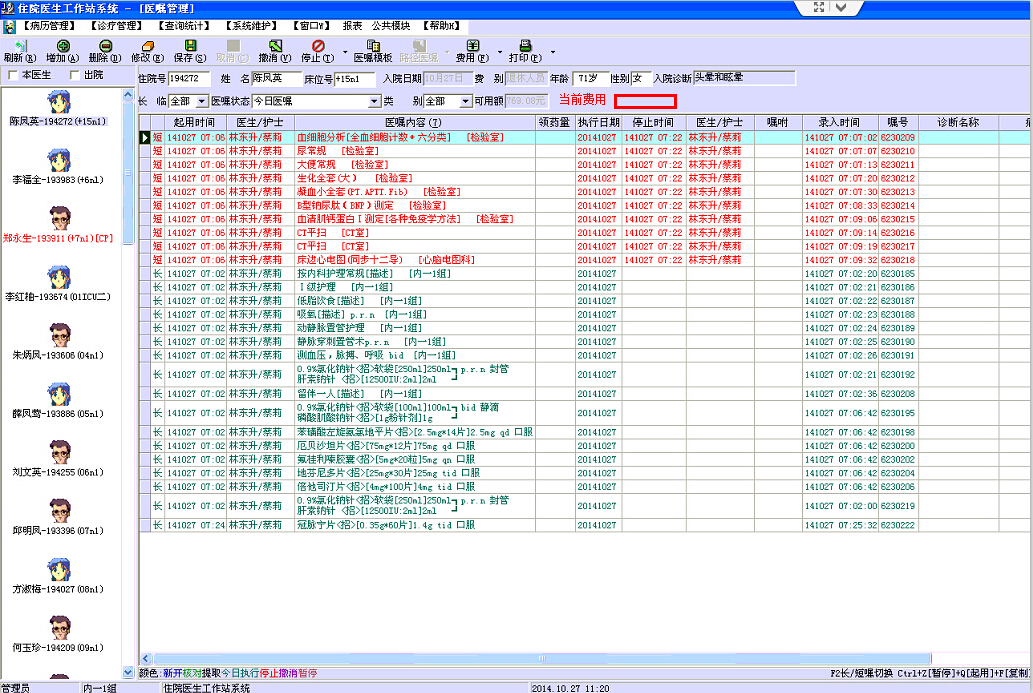Click the 执行日期 column header
This screenshot has height=693, width=1033.
click(598, 123)
